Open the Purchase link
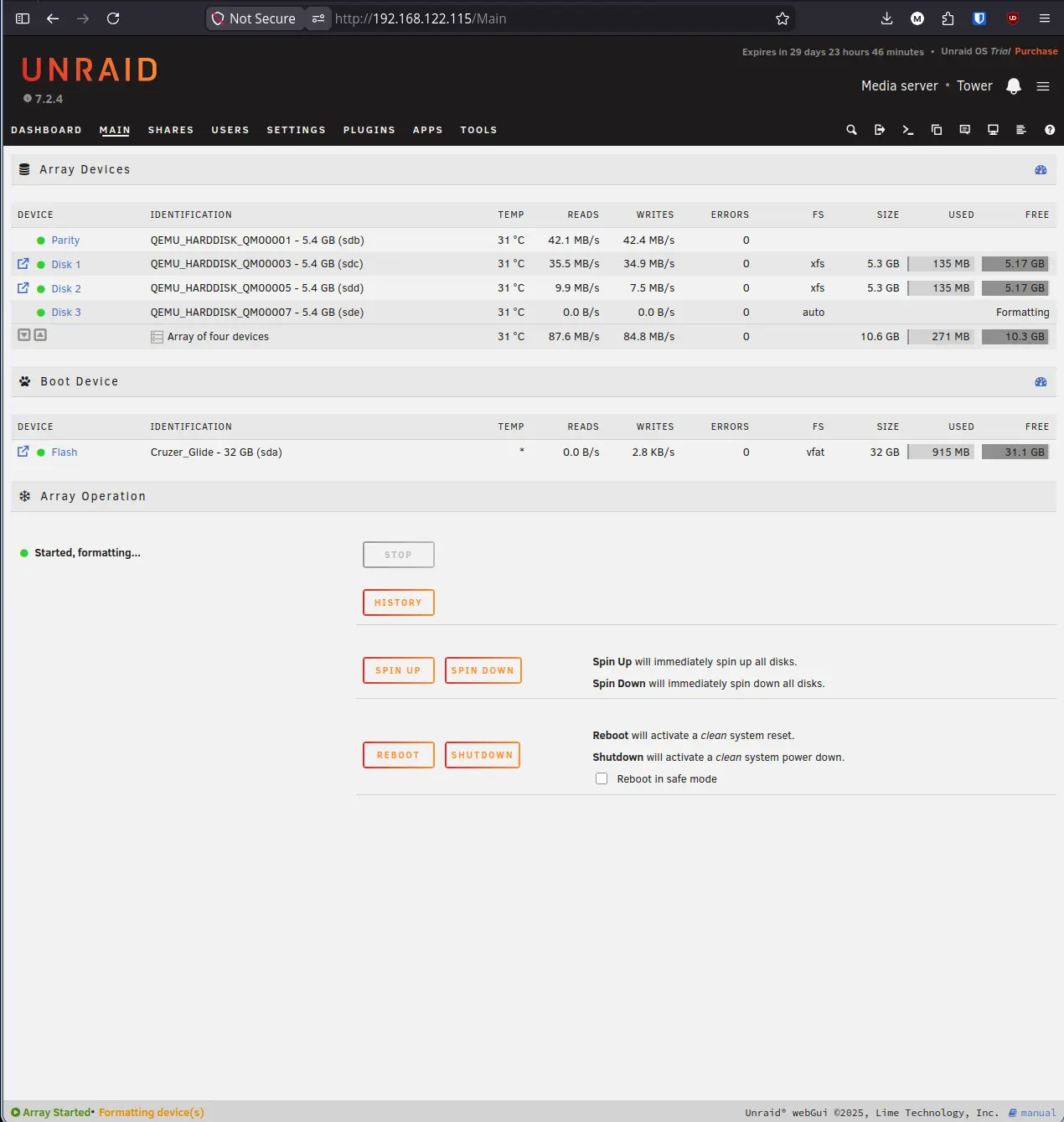The image size is (1064, 1122). click(x=1036, y=51)
